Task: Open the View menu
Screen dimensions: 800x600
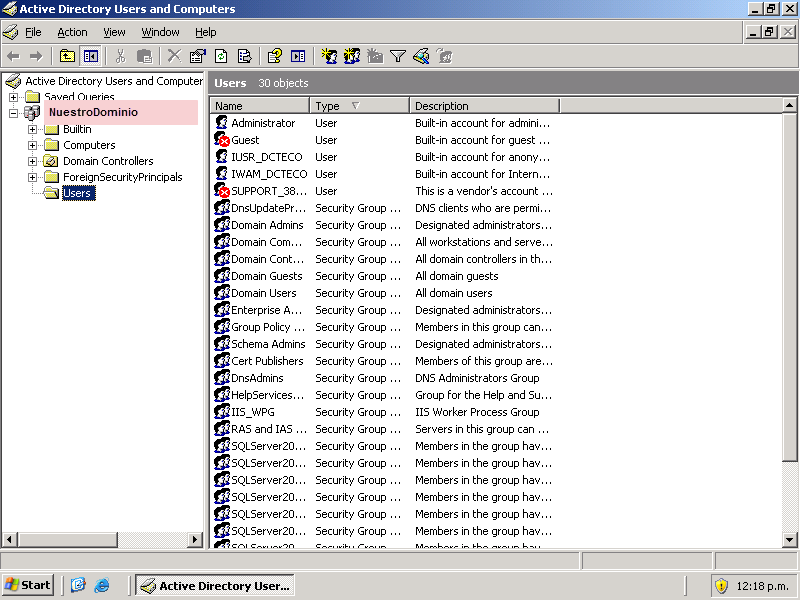Action: pyautogui.click(x=114, y=32)
